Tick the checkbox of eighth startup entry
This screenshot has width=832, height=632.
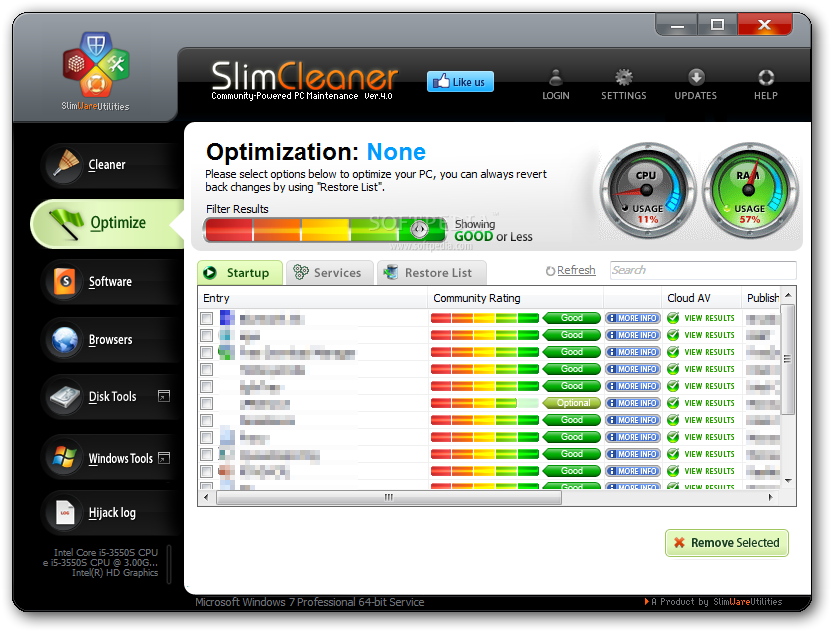[x=207, y=437]
